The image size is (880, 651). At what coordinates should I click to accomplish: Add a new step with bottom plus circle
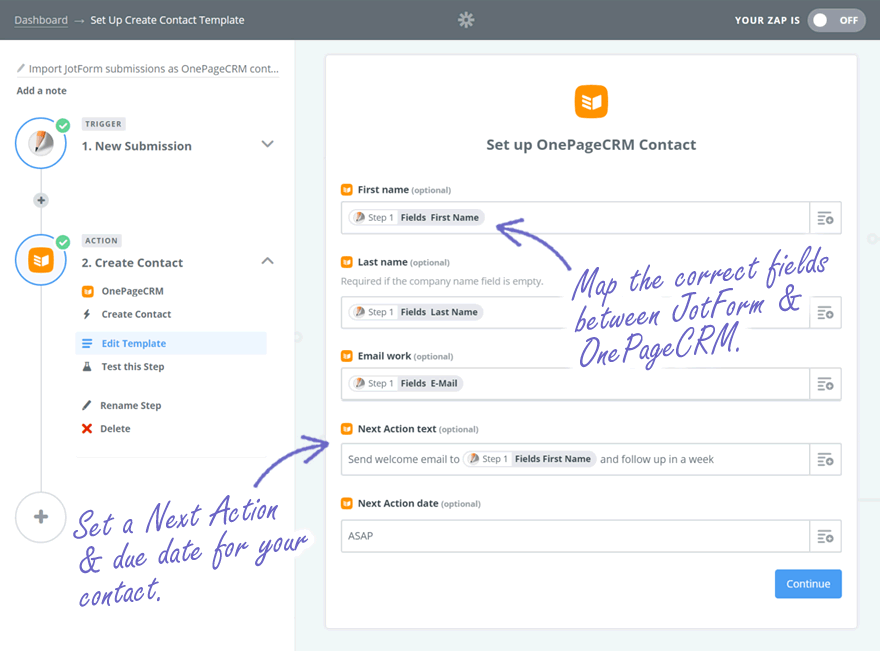(x=41, y=517)
